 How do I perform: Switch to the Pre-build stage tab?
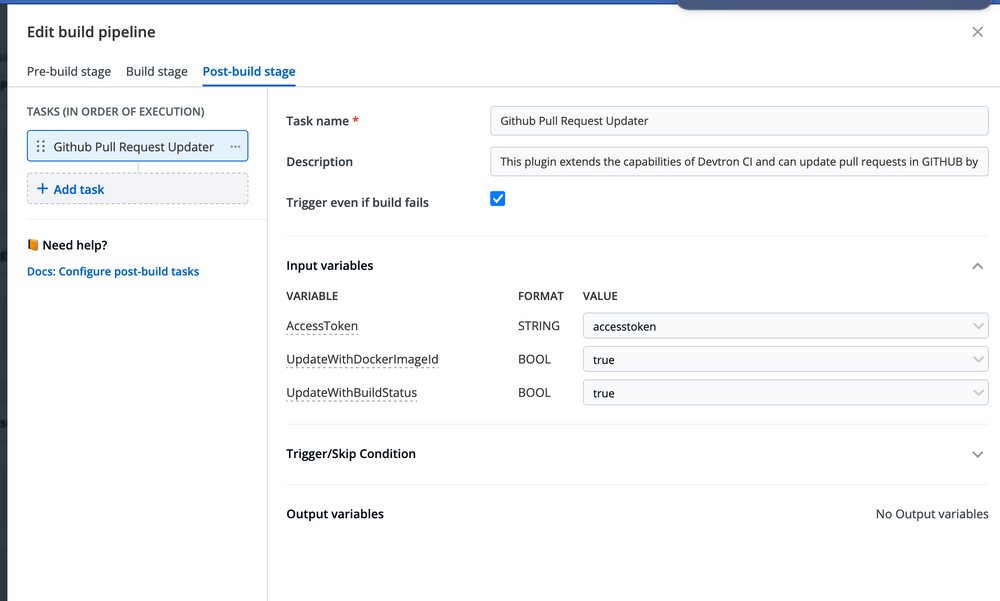(69, 71)
